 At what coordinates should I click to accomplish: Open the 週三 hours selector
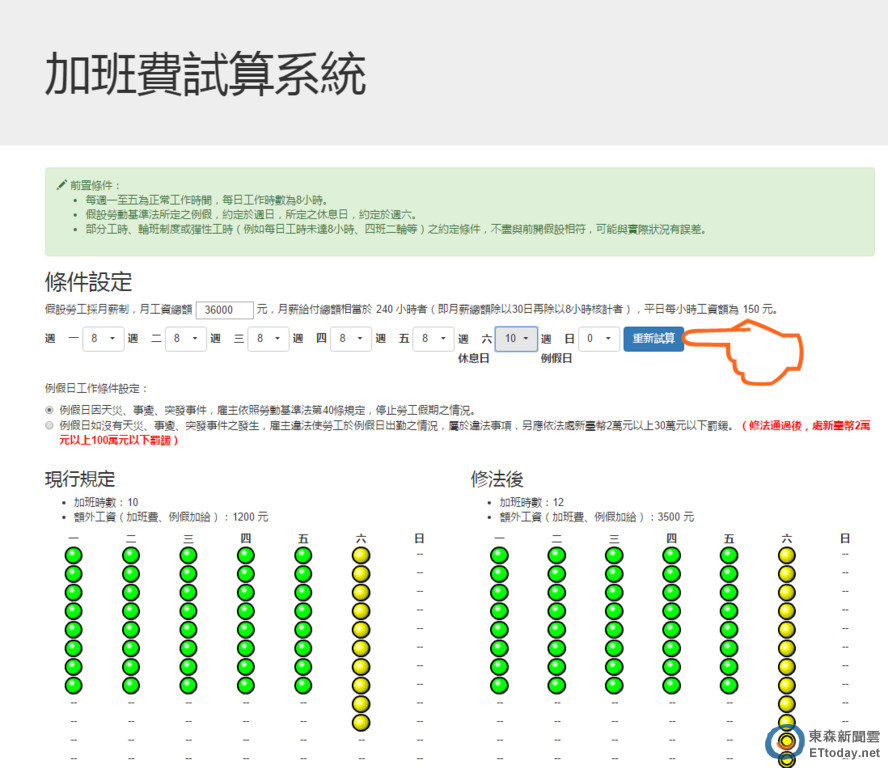coord(268,339)
